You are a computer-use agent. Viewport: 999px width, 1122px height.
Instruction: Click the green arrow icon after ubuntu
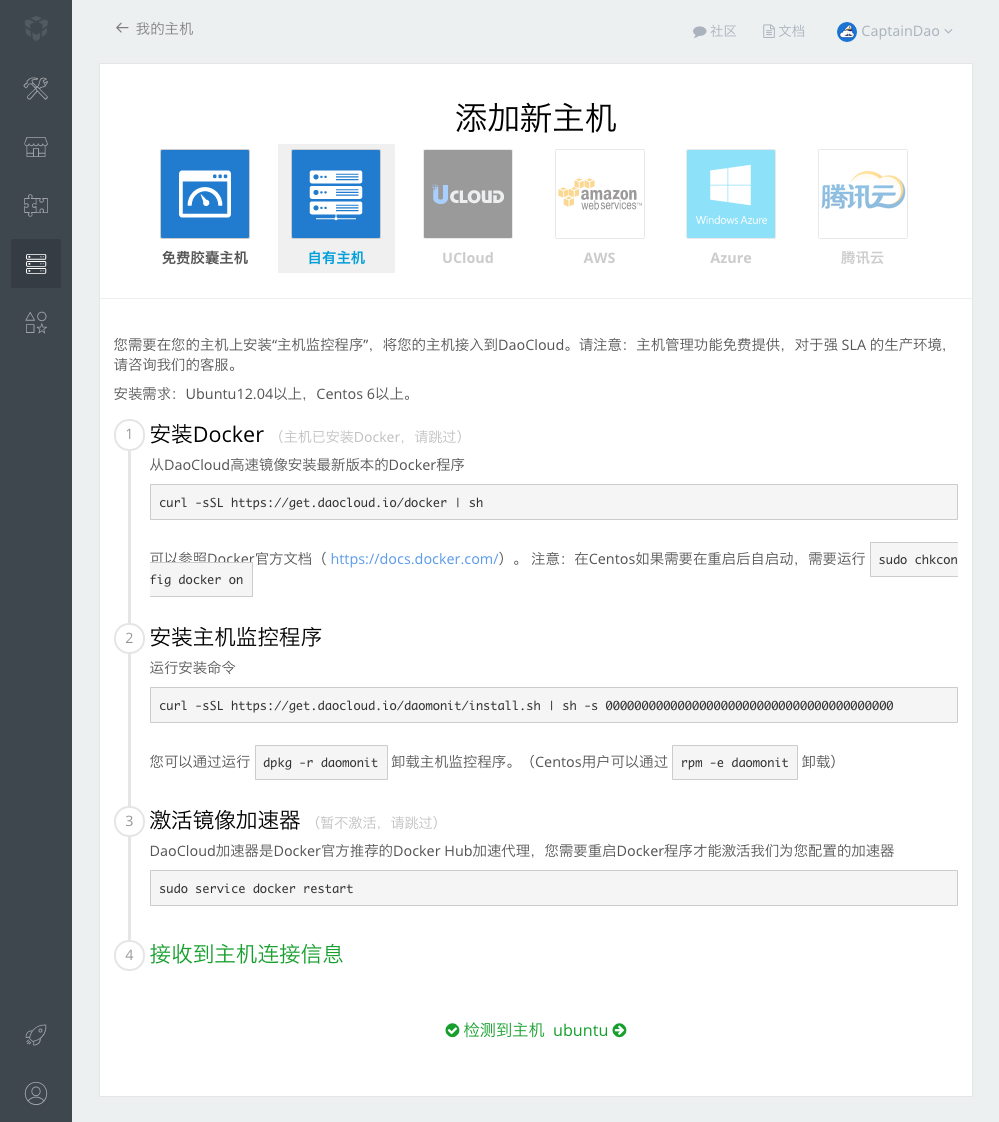click(620, 1030)
